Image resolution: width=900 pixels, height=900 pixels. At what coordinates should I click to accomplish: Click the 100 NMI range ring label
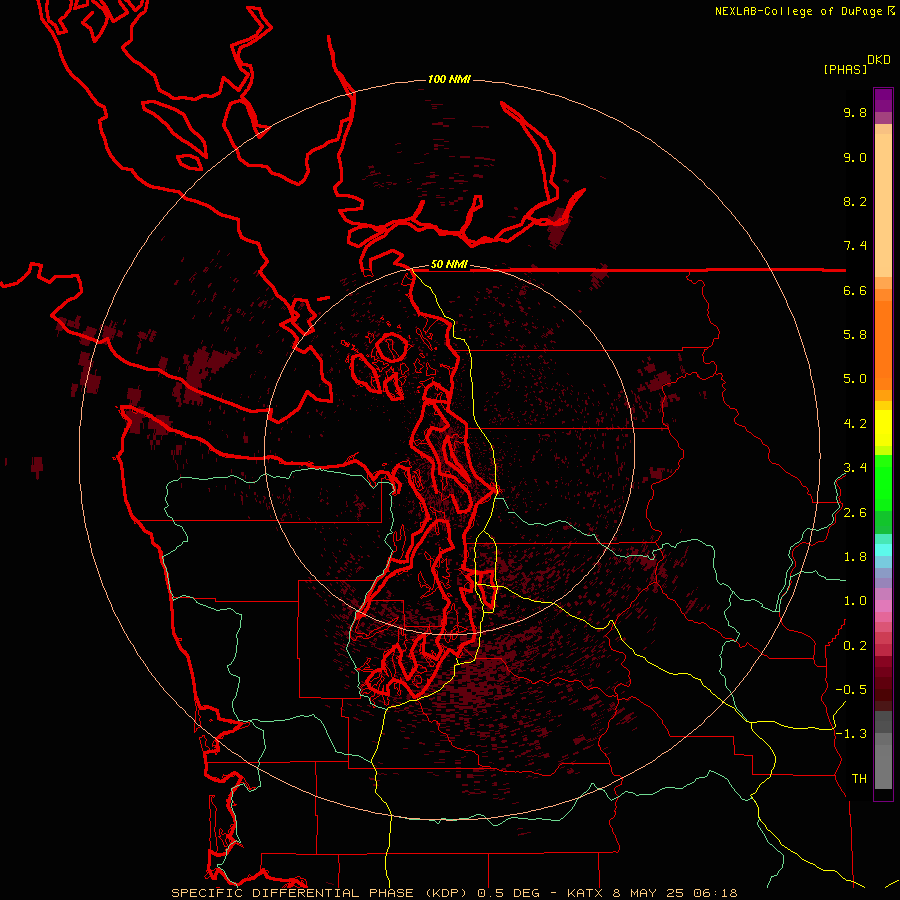[449, 79]
